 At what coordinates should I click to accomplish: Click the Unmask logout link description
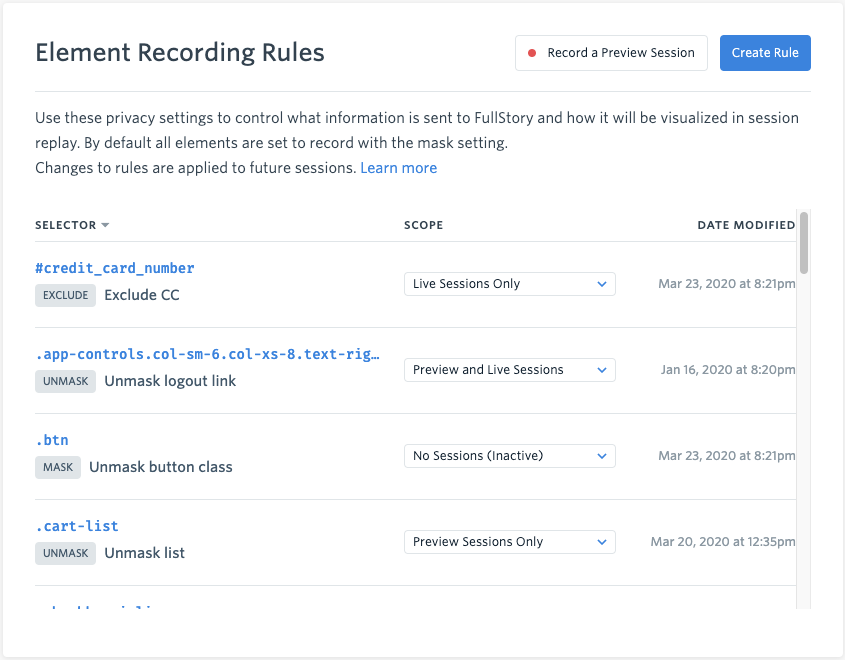[x=170, y=381]
